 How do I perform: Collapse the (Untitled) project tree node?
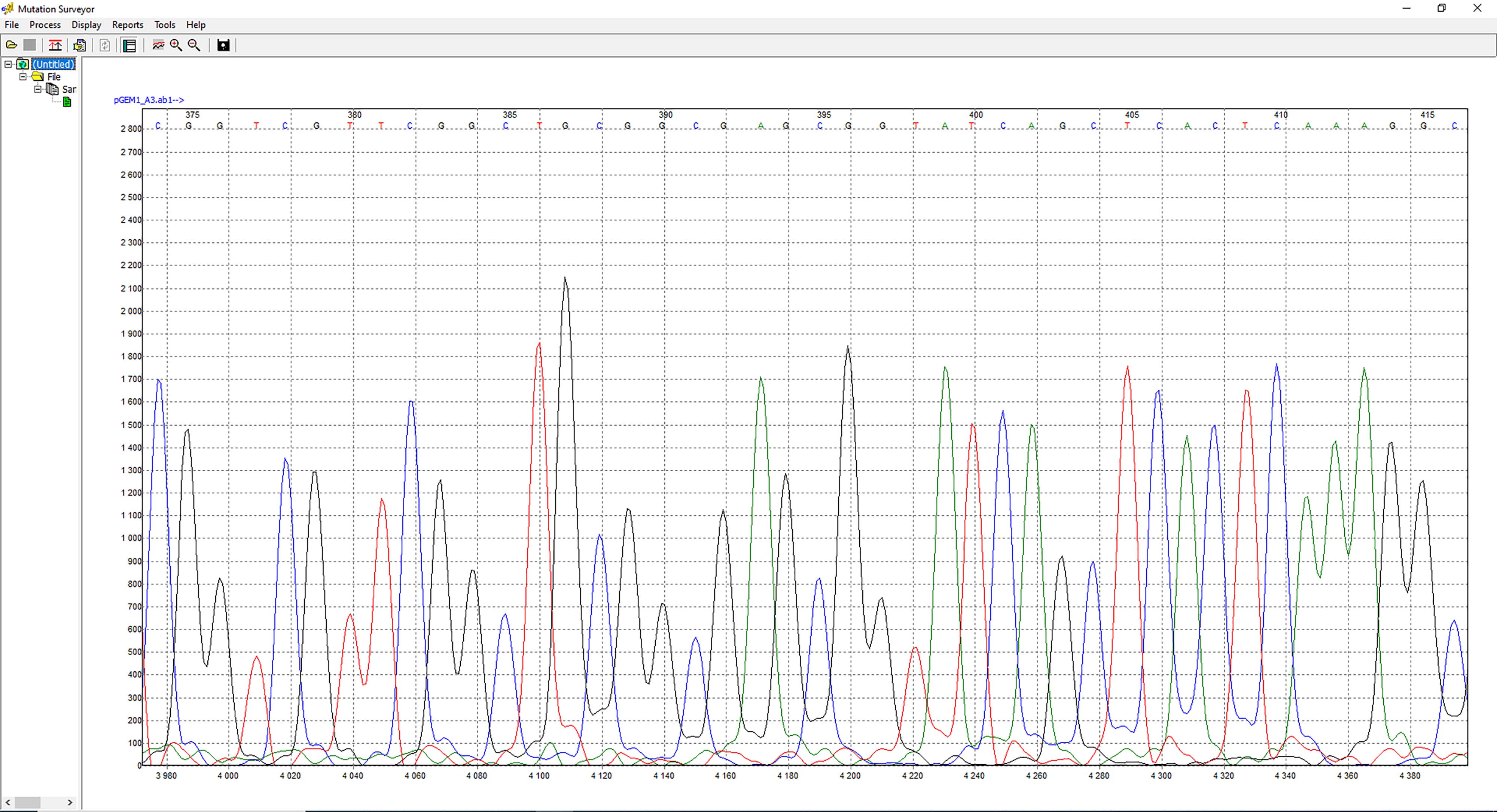tap(8, 64)
